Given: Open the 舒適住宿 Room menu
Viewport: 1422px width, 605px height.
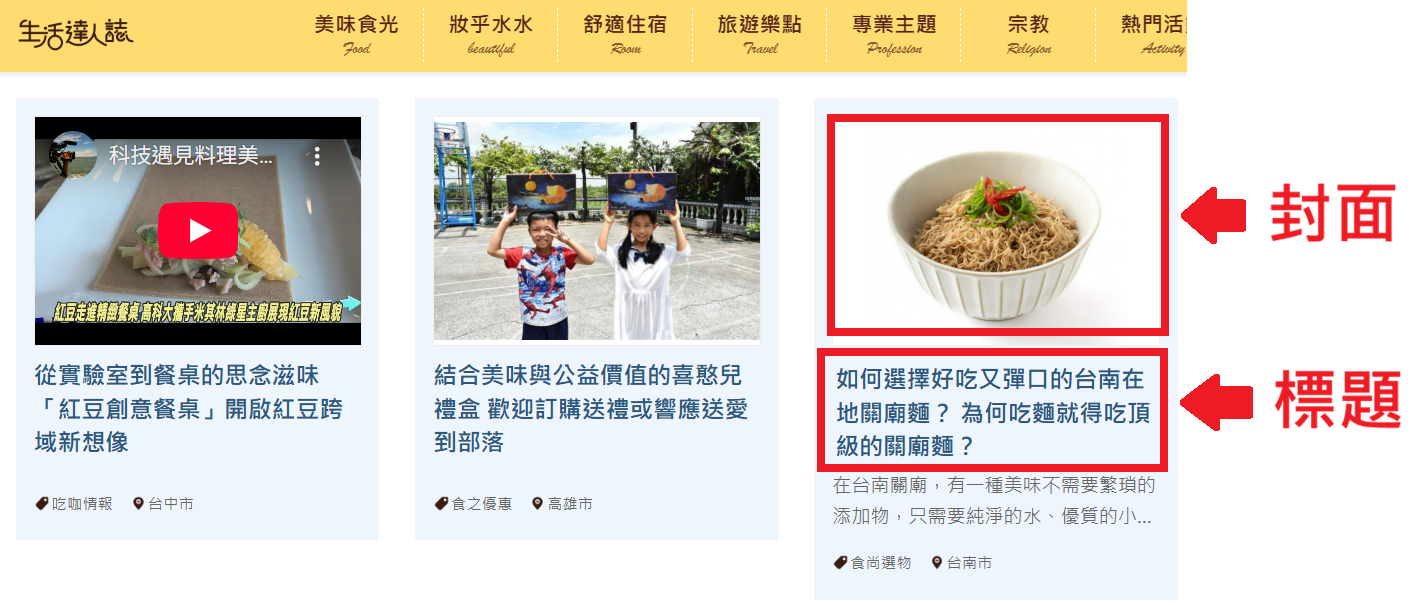Looking at the screenshot, I should pyautogui.click(x=625, y=34).
